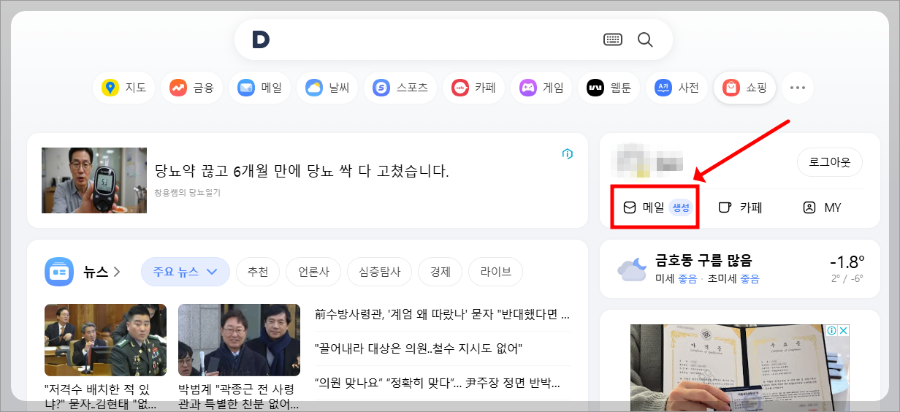Screen dimensions: 900x412
Task: Open thumbnail for 박범계 article
Action: click(239, 340)
